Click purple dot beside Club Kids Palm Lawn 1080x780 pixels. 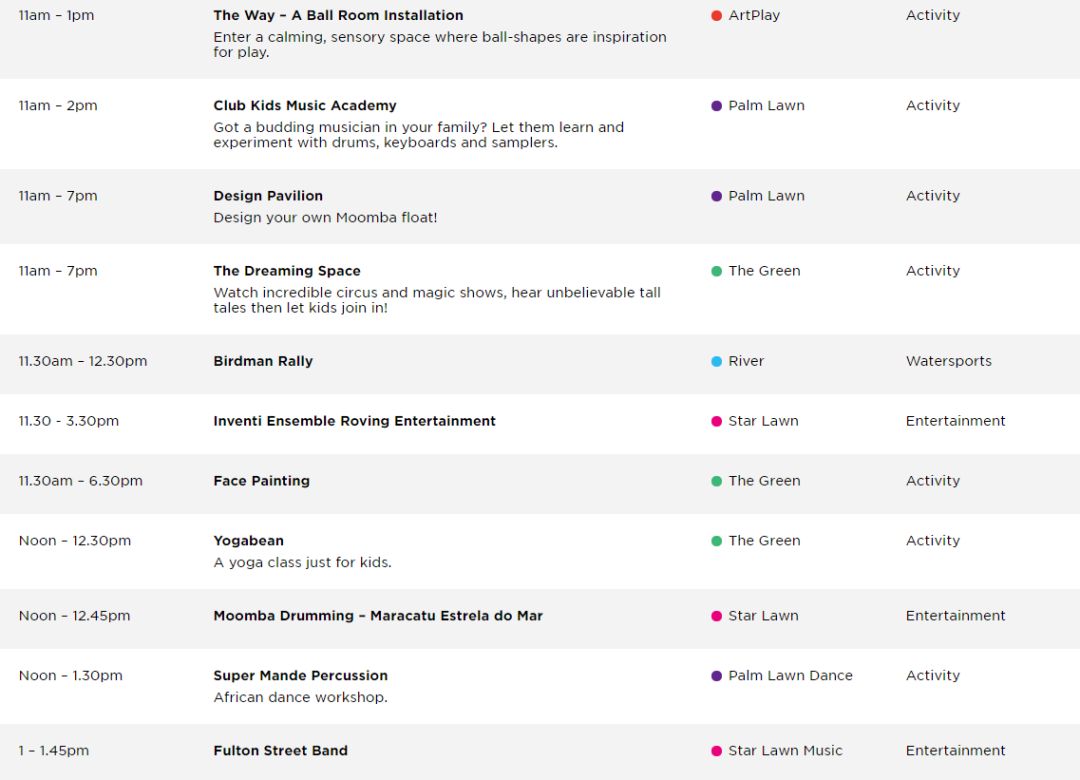(x=716, y=105)
